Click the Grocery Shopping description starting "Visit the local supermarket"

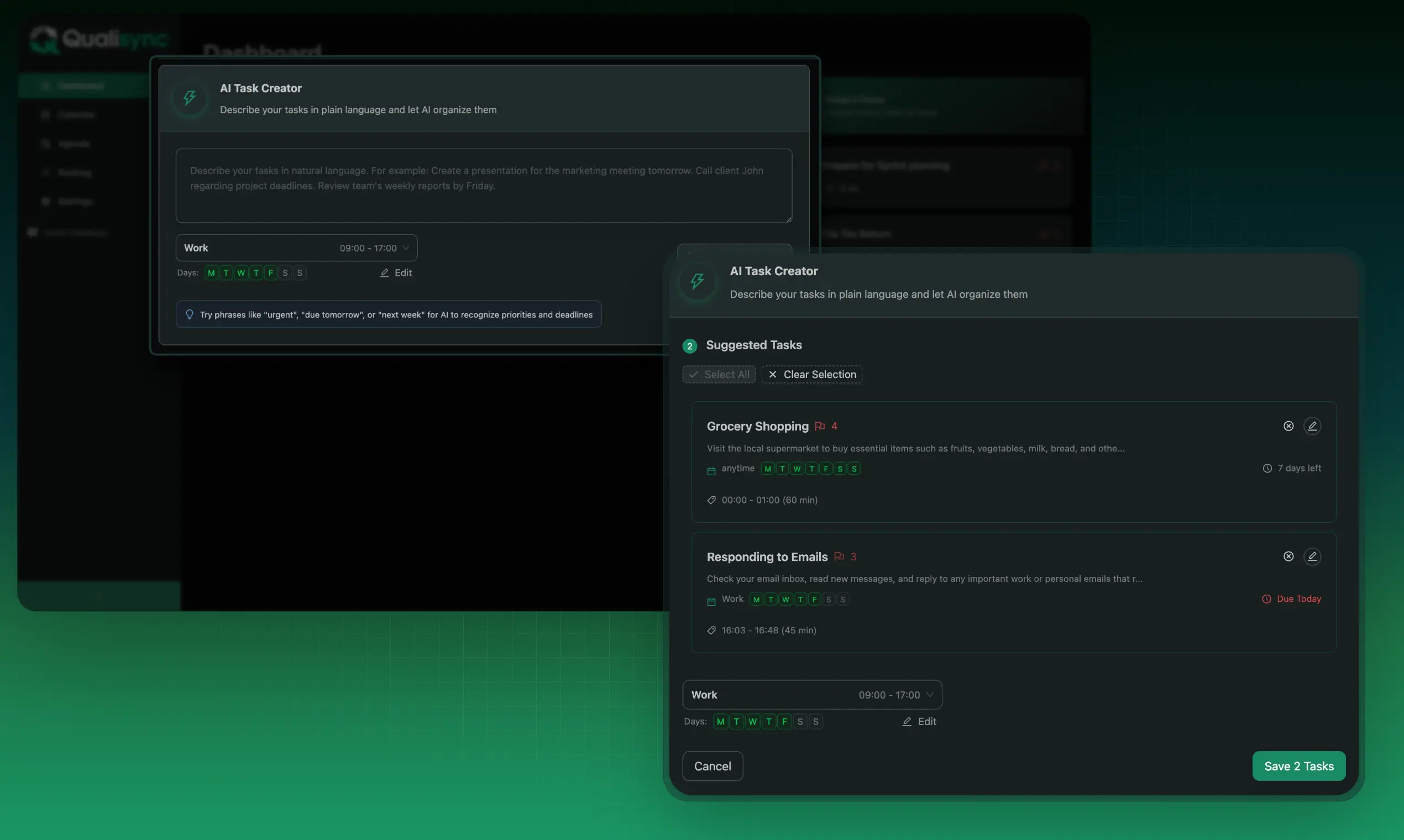(915, 448)
